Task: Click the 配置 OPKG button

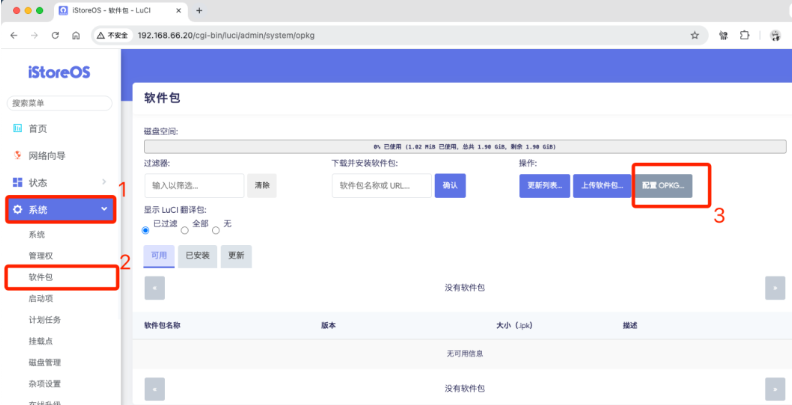Action: [x=662, y=186]
